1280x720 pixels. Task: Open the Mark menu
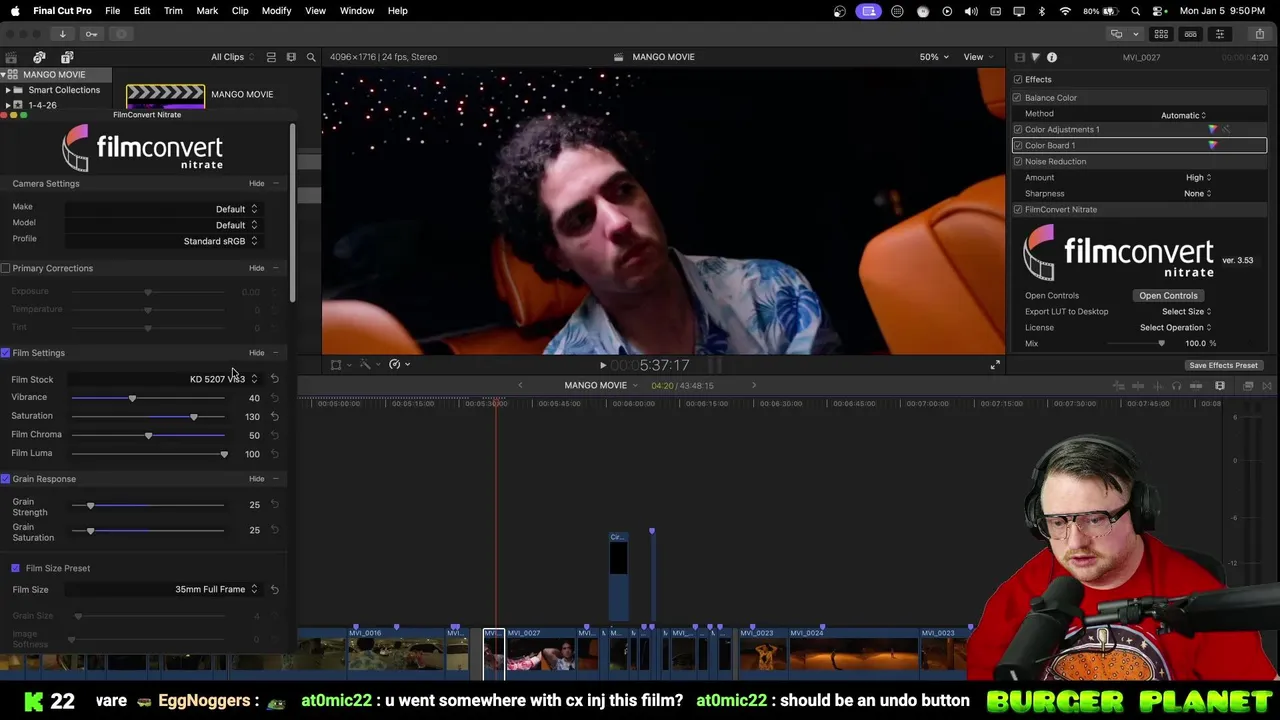pos(207,11)
